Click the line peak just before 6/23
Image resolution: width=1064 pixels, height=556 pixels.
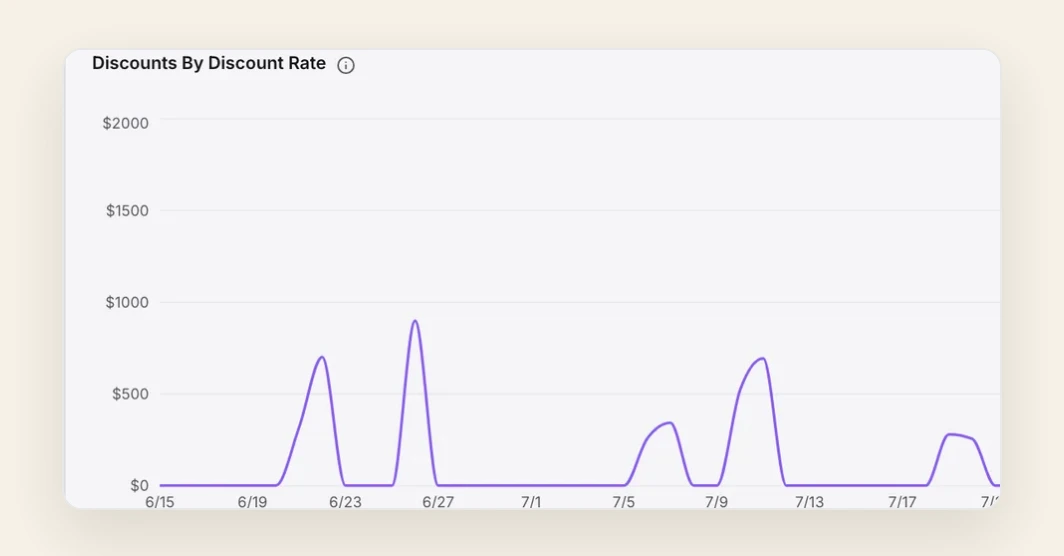coord(322,357)
